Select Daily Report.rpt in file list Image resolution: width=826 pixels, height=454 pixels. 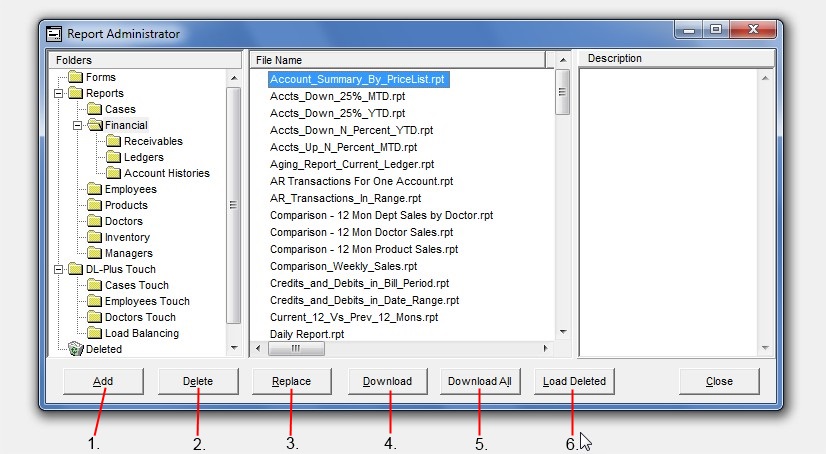pos(307,333)
